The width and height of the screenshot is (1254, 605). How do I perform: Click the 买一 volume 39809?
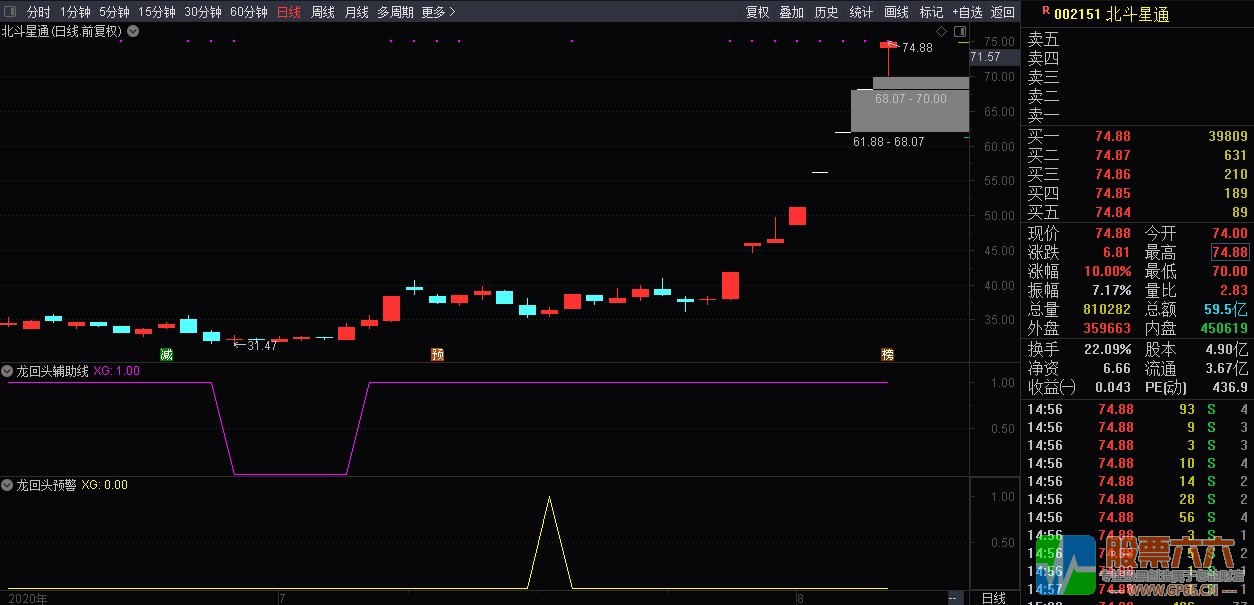(1227, 136)
